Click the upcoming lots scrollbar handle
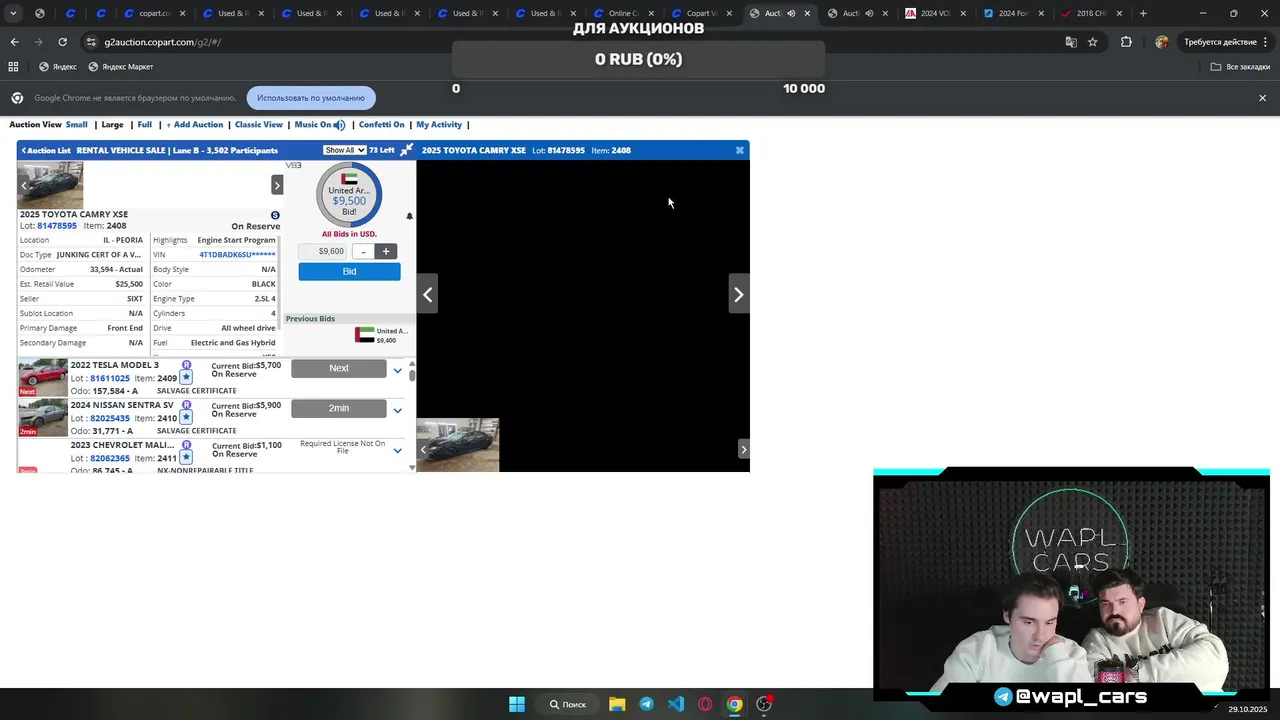 click(411, 374)
